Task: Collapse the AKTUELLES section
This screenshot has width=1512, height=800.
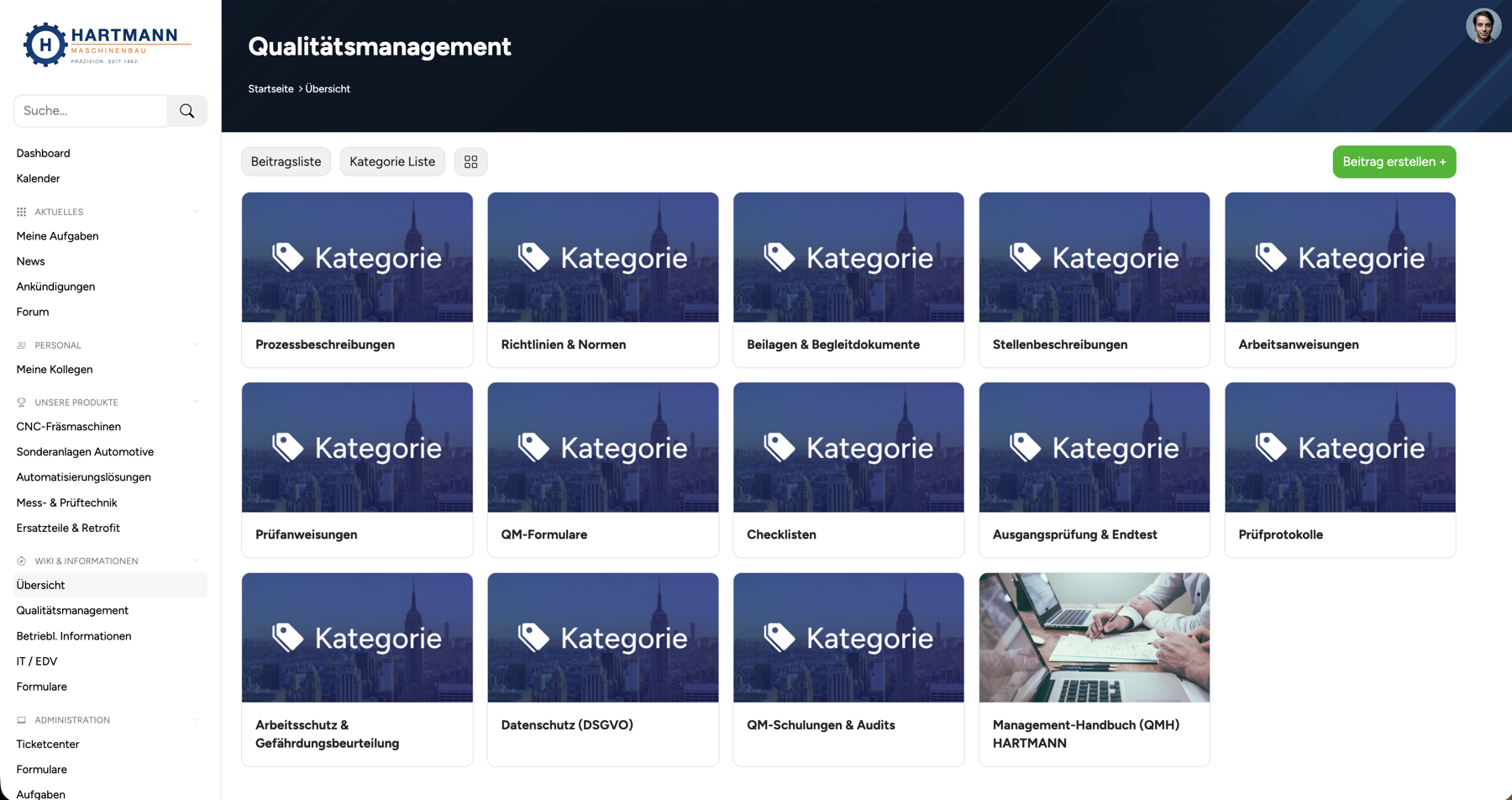Action: pos(196,211)
